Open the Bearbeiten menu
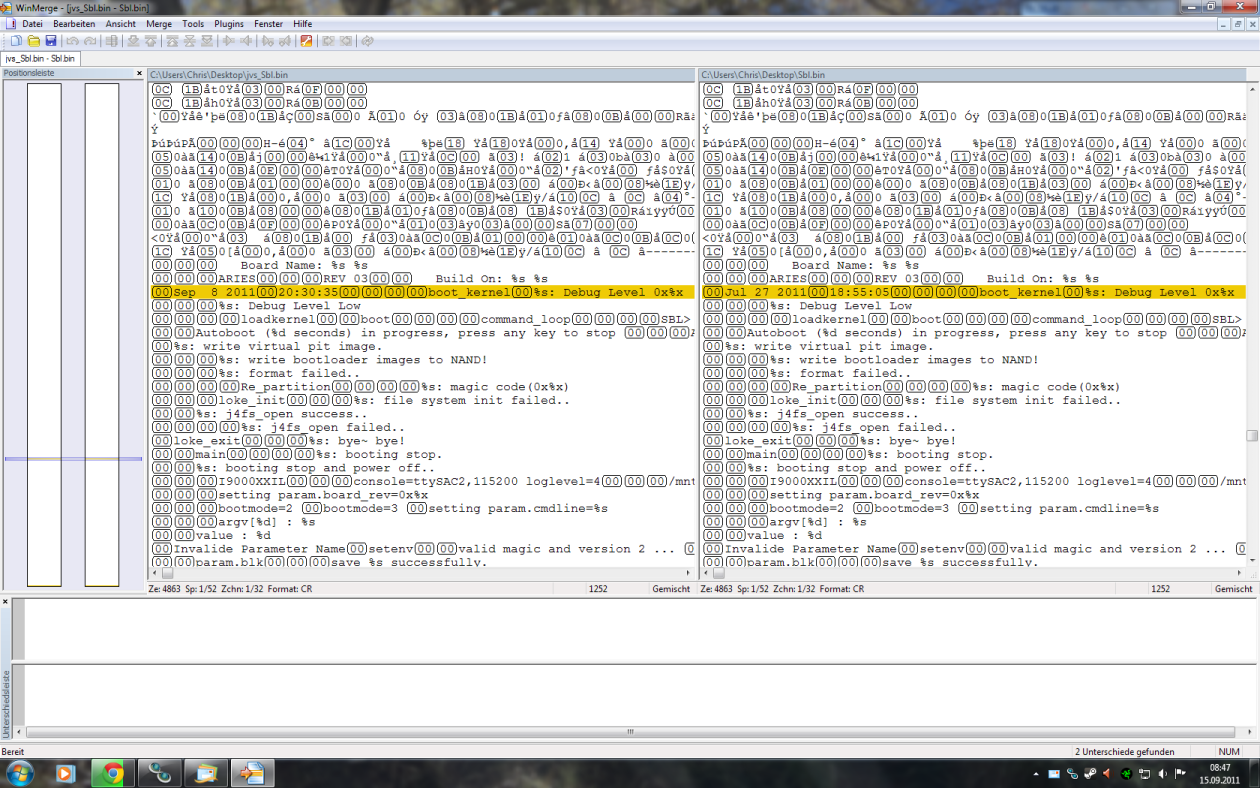Viewport: 1260px width, 788px height. click(74, 23)
